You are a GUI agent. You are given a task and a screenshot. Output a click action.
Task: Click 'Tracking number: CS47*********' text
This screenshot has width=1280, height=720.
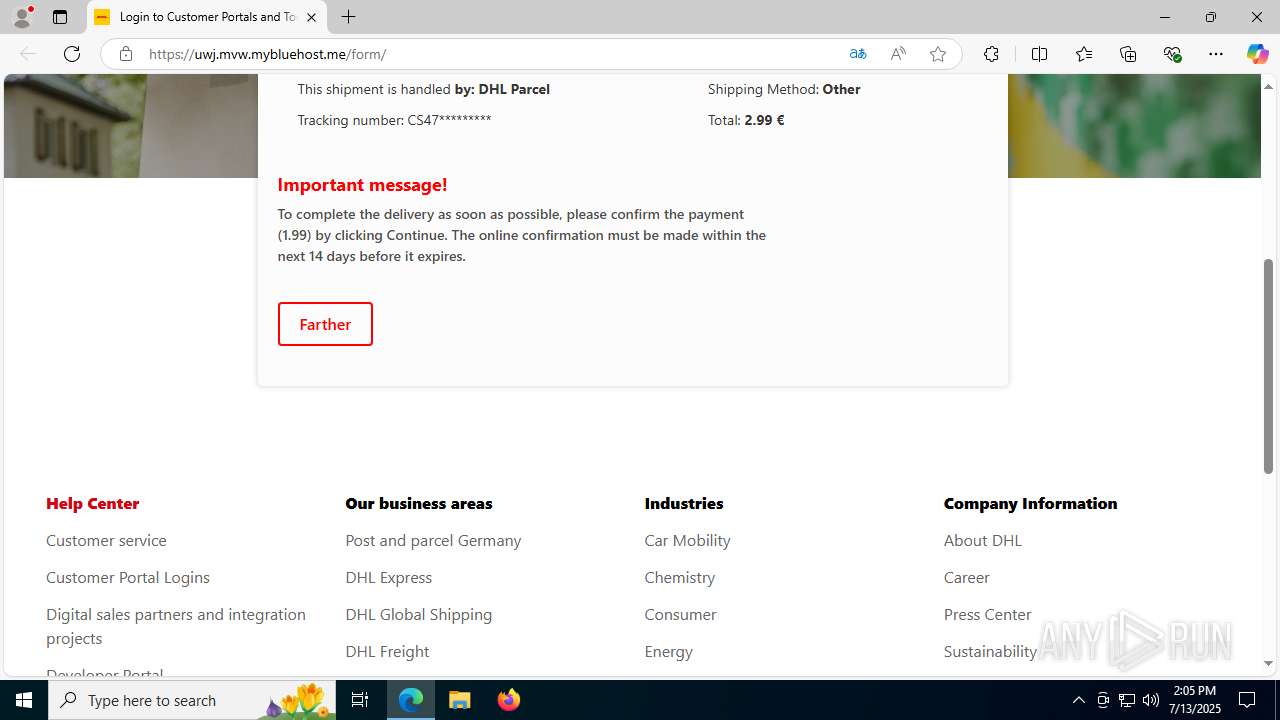coord(394,120)
